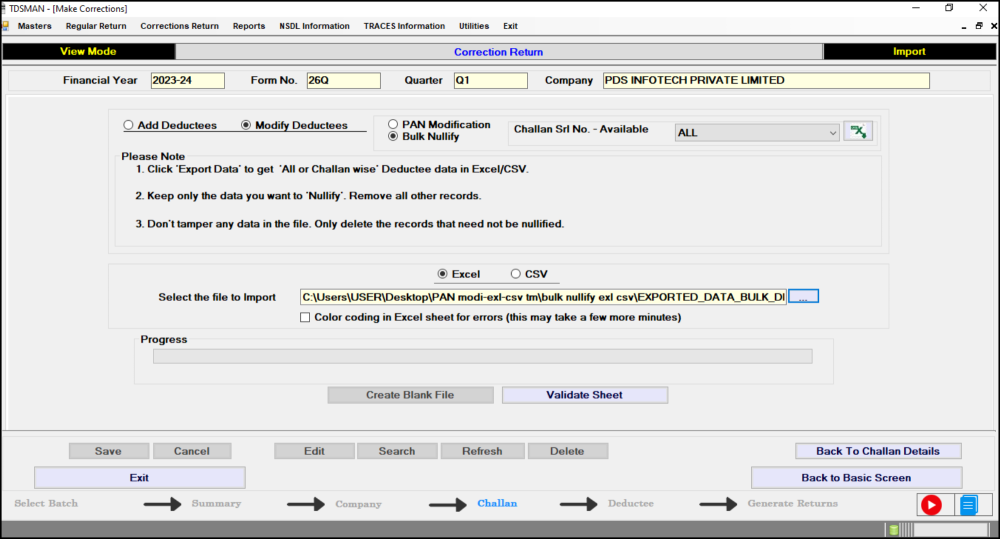
Task: Restore the inner Make Corrections window
Action: tap(979, 26)
